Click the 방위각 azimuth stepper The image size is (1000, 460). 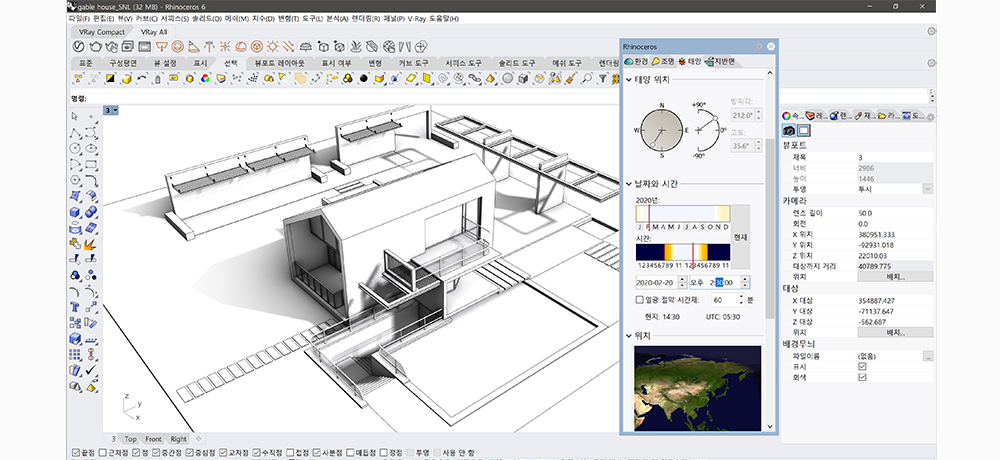click(758, 115)
